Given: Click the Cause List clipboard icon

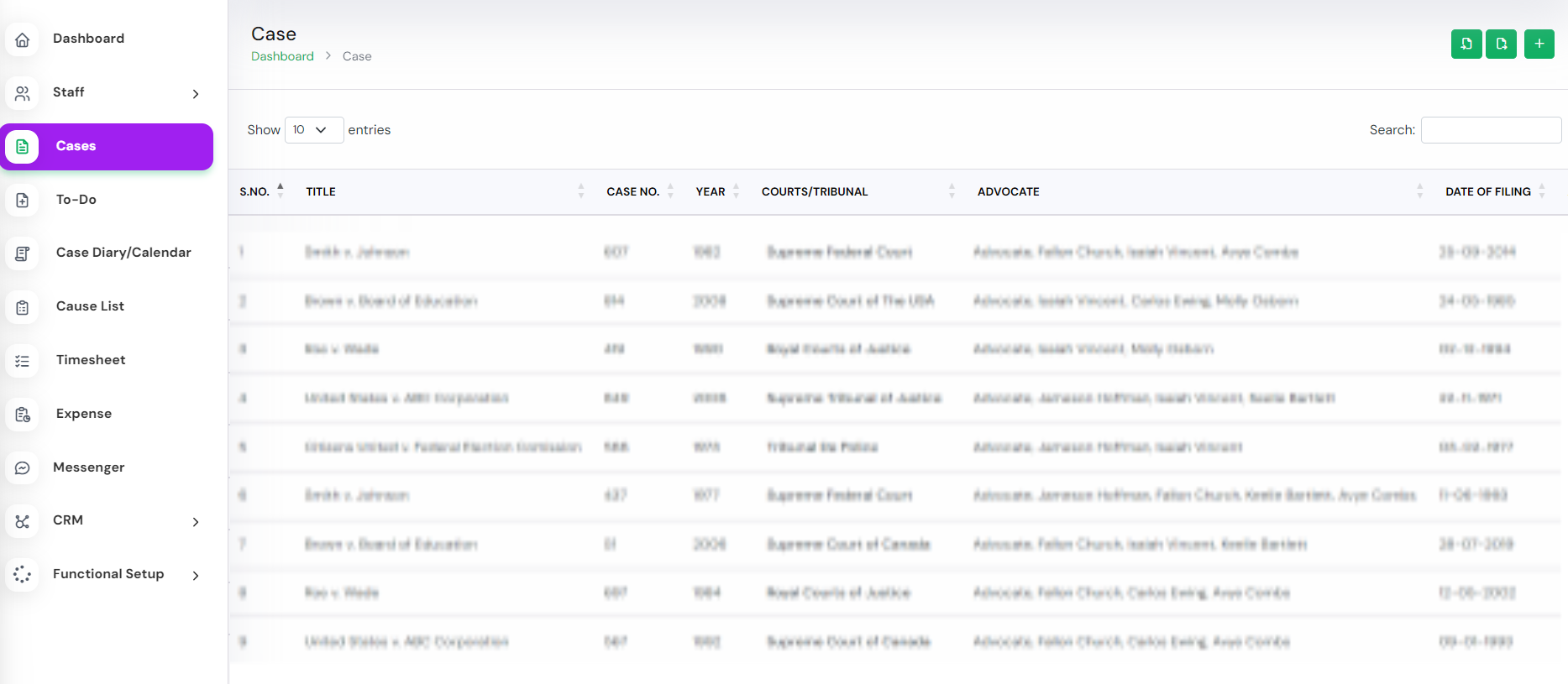Looking at the screenshot, I should pos(23,307).
